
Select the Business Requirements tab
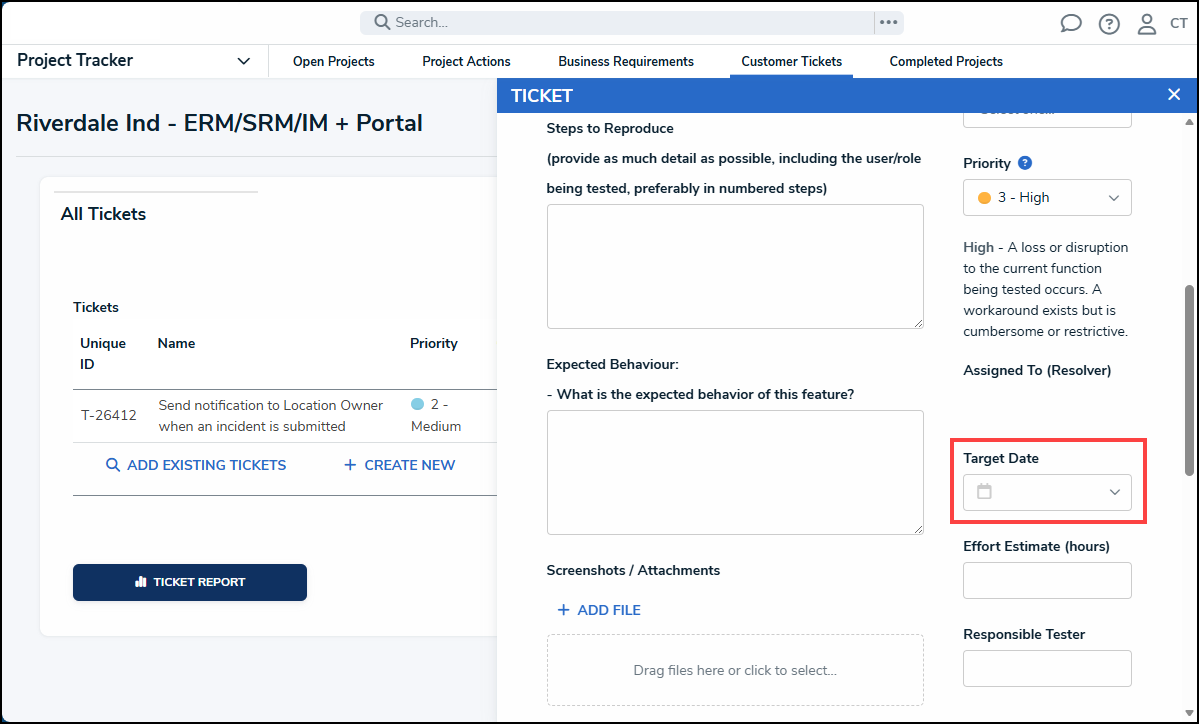click(626, 62)
